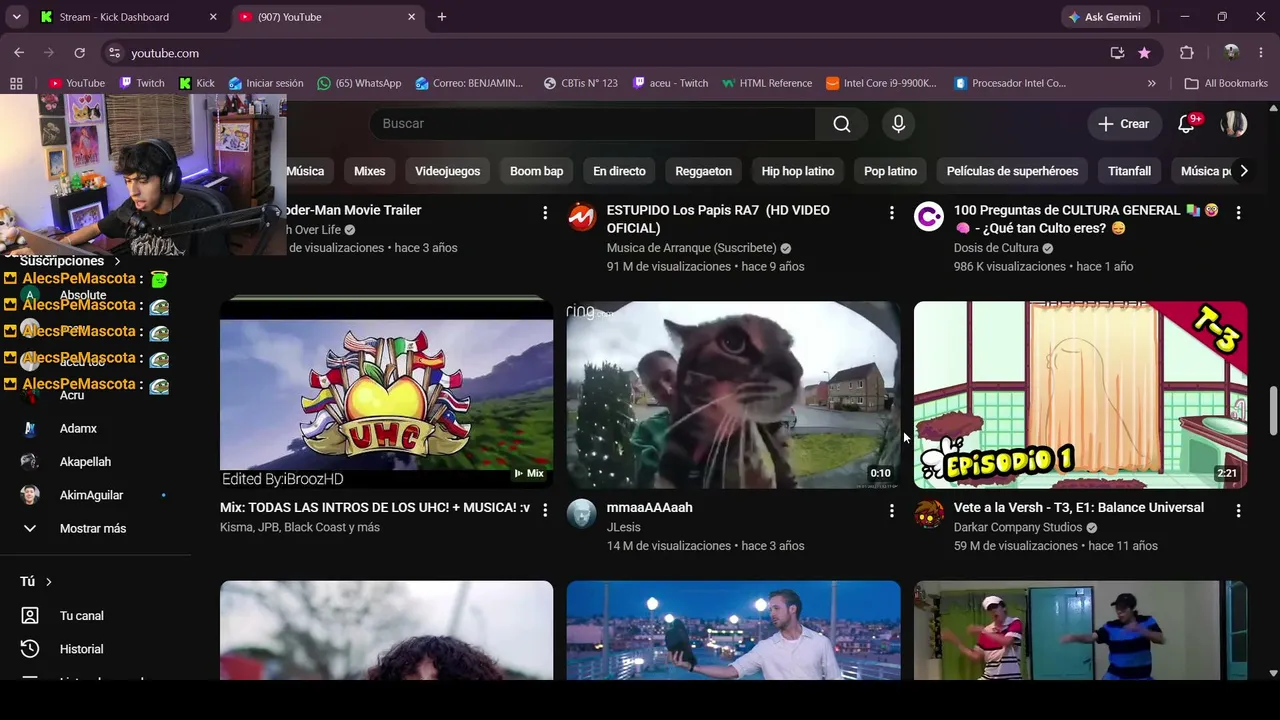Open the JLesis channel avatar
1280x720 pixels.
[x=582, y=514]
